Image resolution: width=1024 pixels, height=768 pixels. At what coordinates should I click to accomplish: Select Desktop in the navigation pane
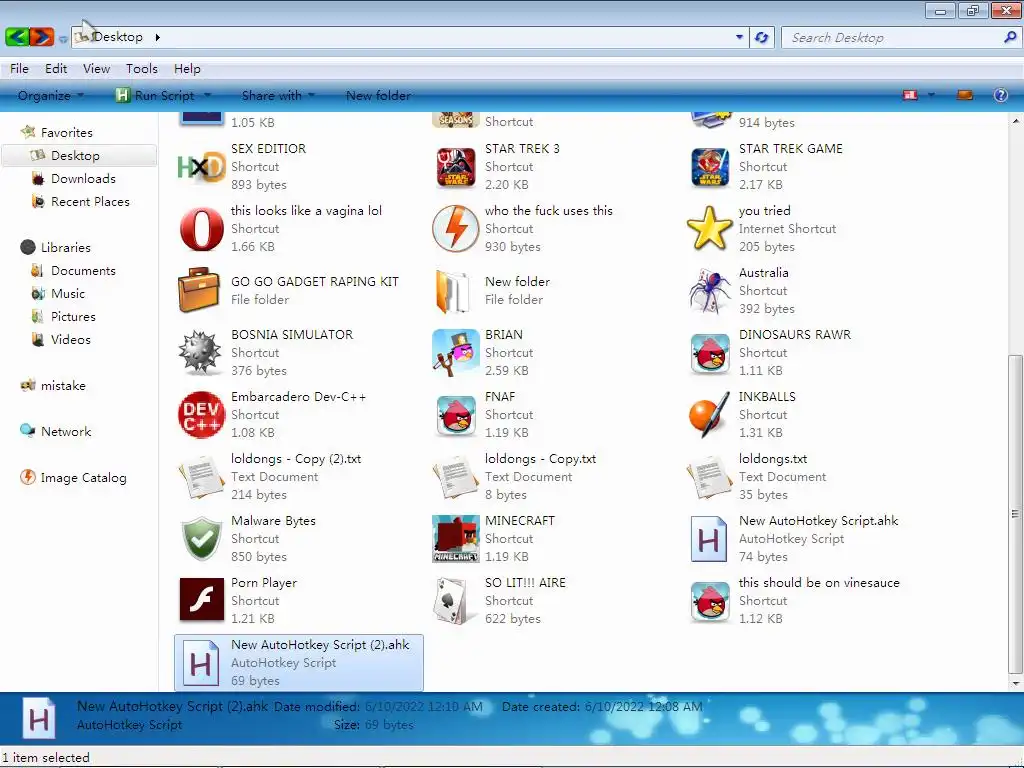(79, 155)
